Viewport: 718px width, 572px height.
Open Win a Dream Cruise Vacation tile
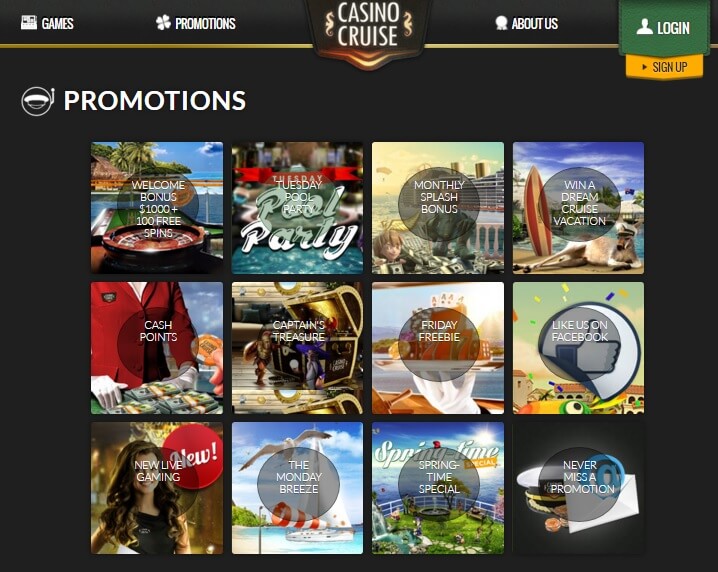pyautogui.click(x=578, y=207)
